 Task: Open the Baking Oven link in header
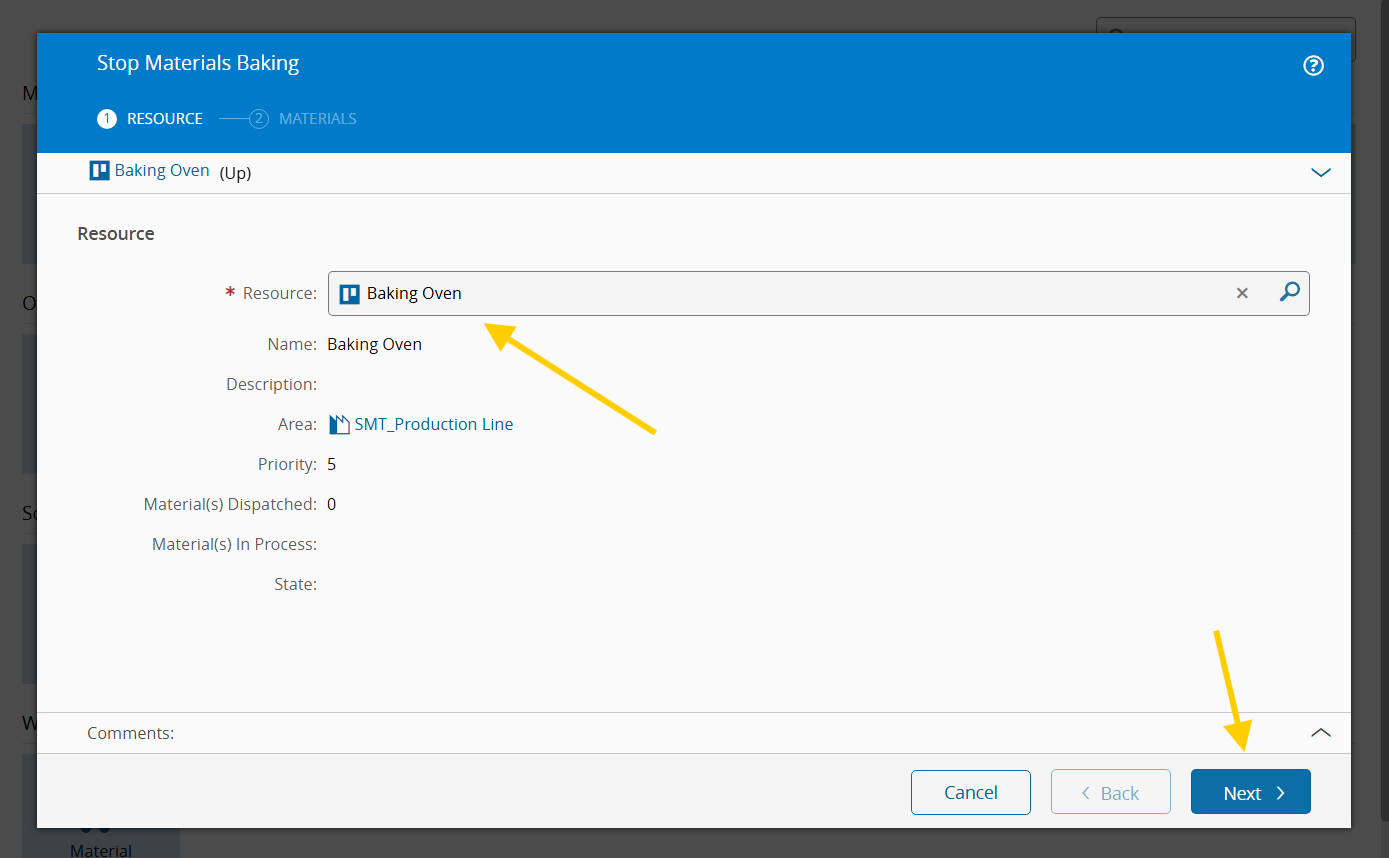pos(162,171)
